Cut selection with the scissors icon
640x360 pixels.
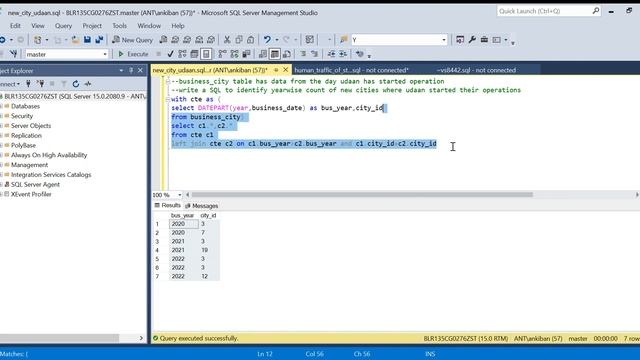click(x=227, y=40)
